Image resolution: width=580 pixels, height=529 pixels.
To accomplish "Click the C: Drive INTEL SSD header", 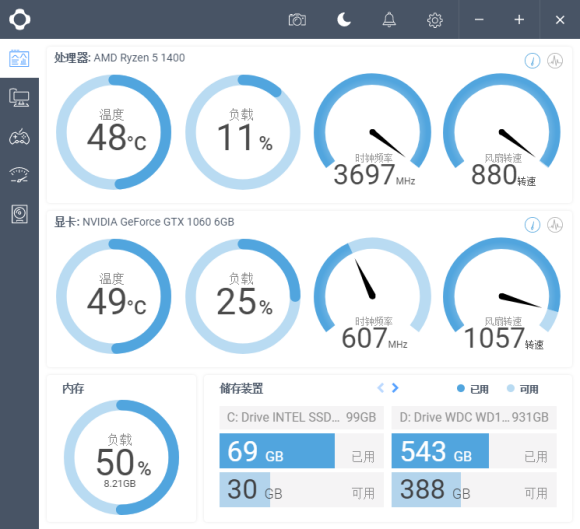I will coord(301,417).
